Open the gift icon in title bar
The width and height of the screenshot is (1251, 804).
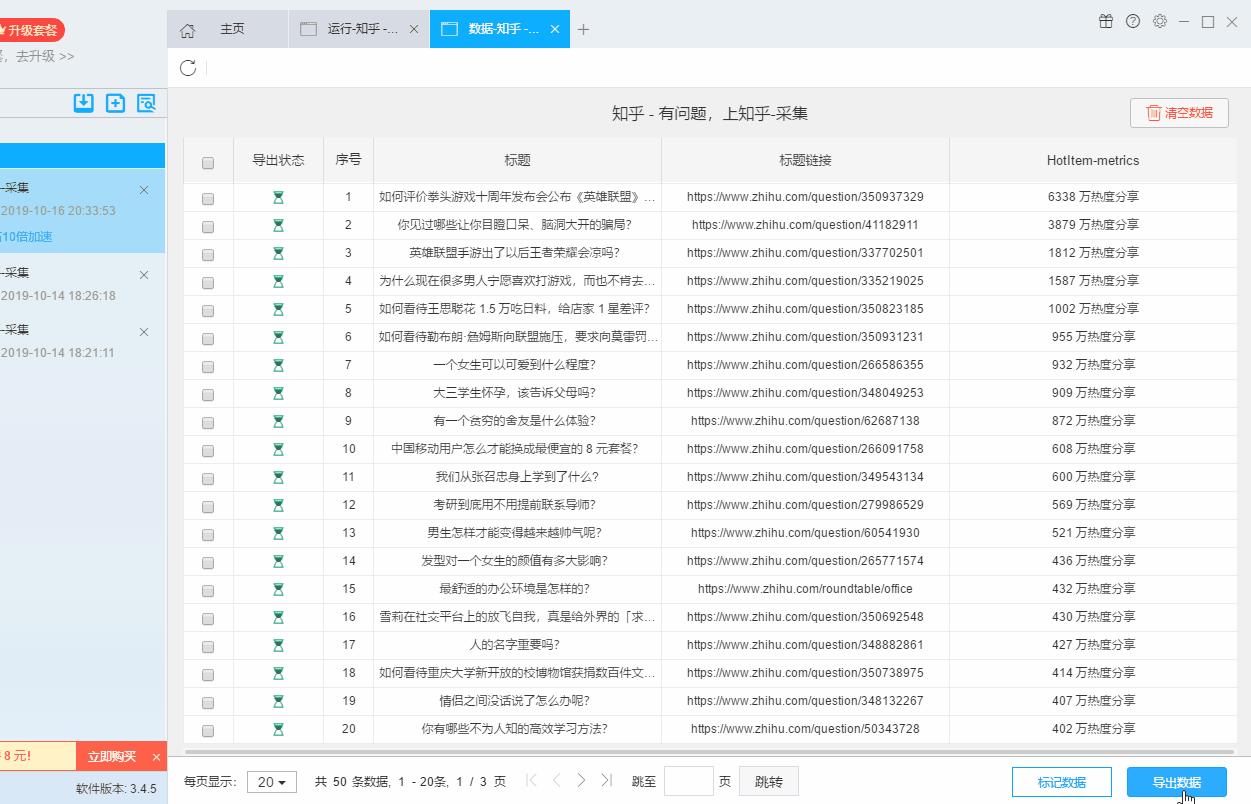pos(1106,21)
